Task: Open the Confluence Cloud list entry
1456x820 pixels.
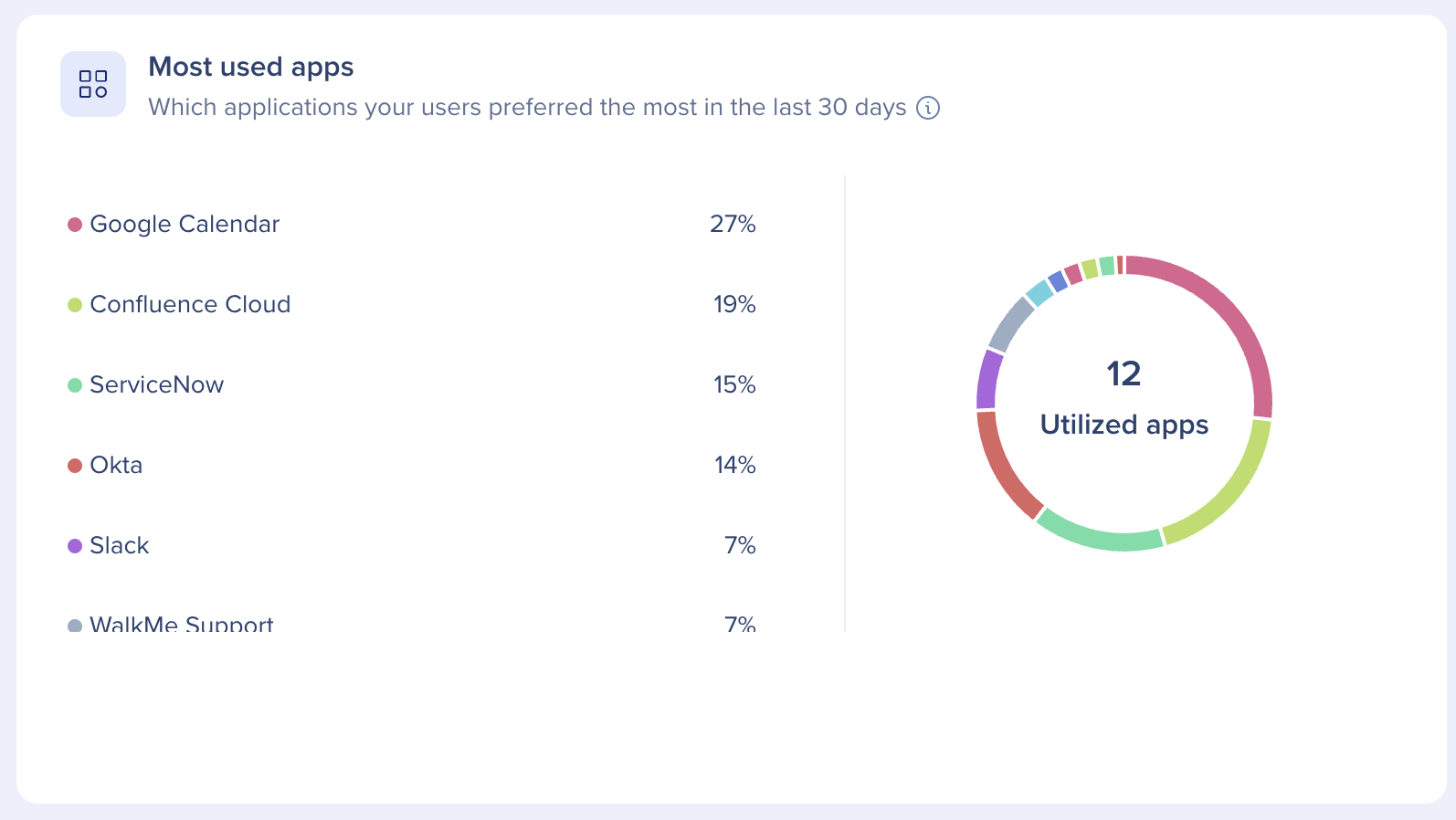Action: coord(190,305)
